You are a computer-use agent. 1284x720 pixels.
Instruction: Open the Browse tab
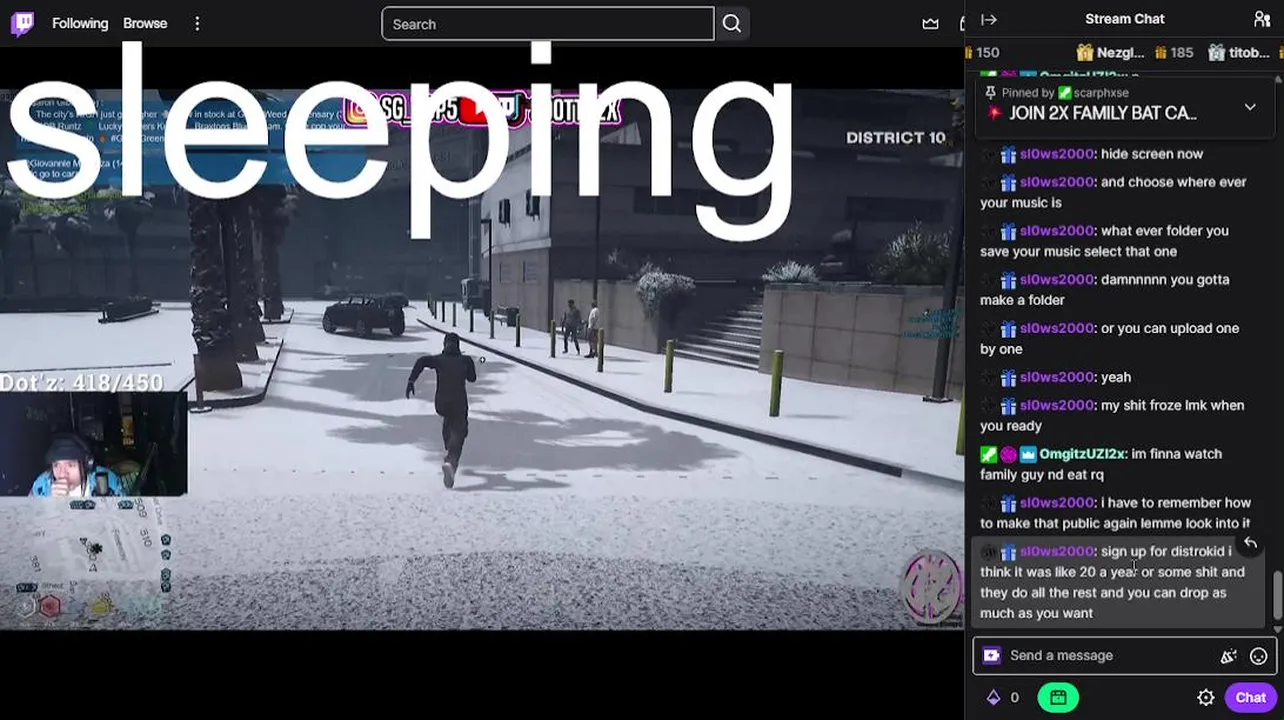(x=145, y=23)
